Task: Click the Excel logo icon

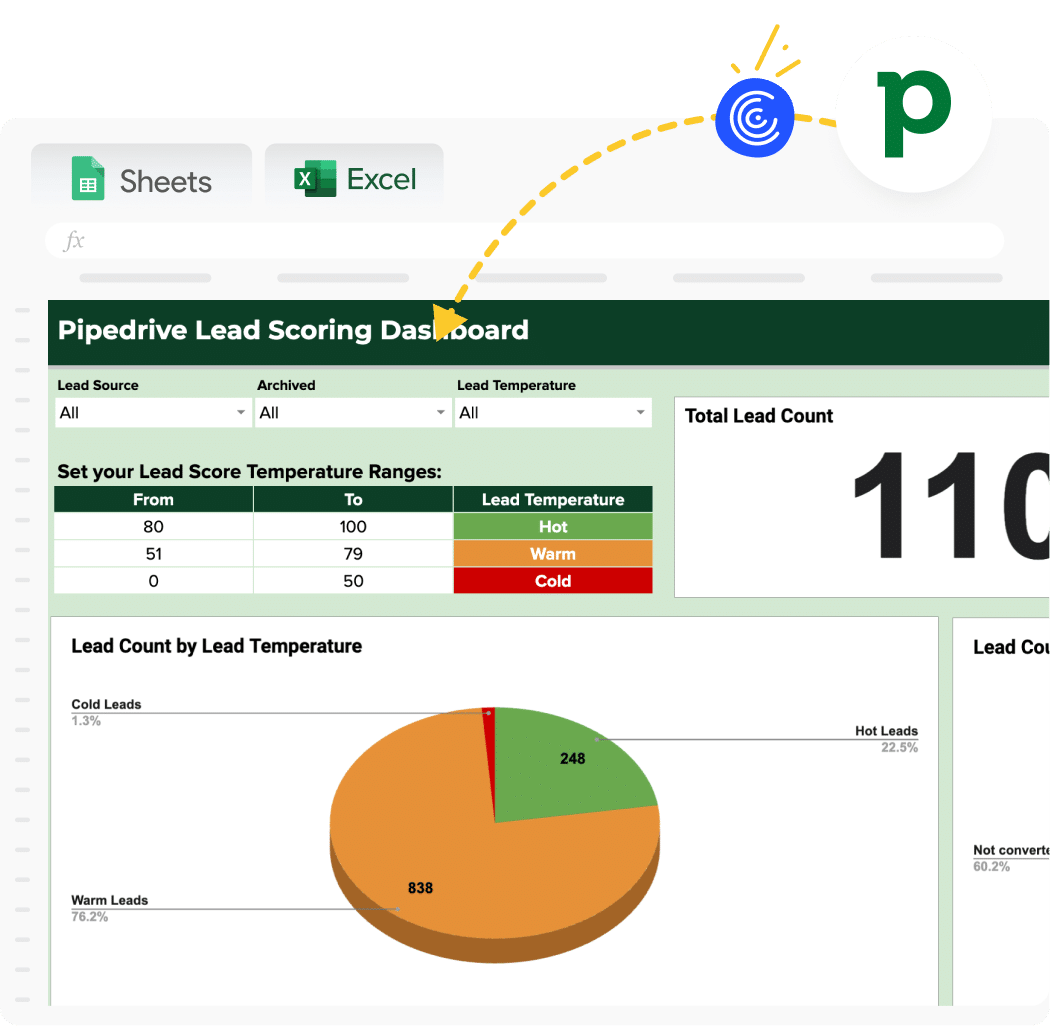Action: click(315, 178)
